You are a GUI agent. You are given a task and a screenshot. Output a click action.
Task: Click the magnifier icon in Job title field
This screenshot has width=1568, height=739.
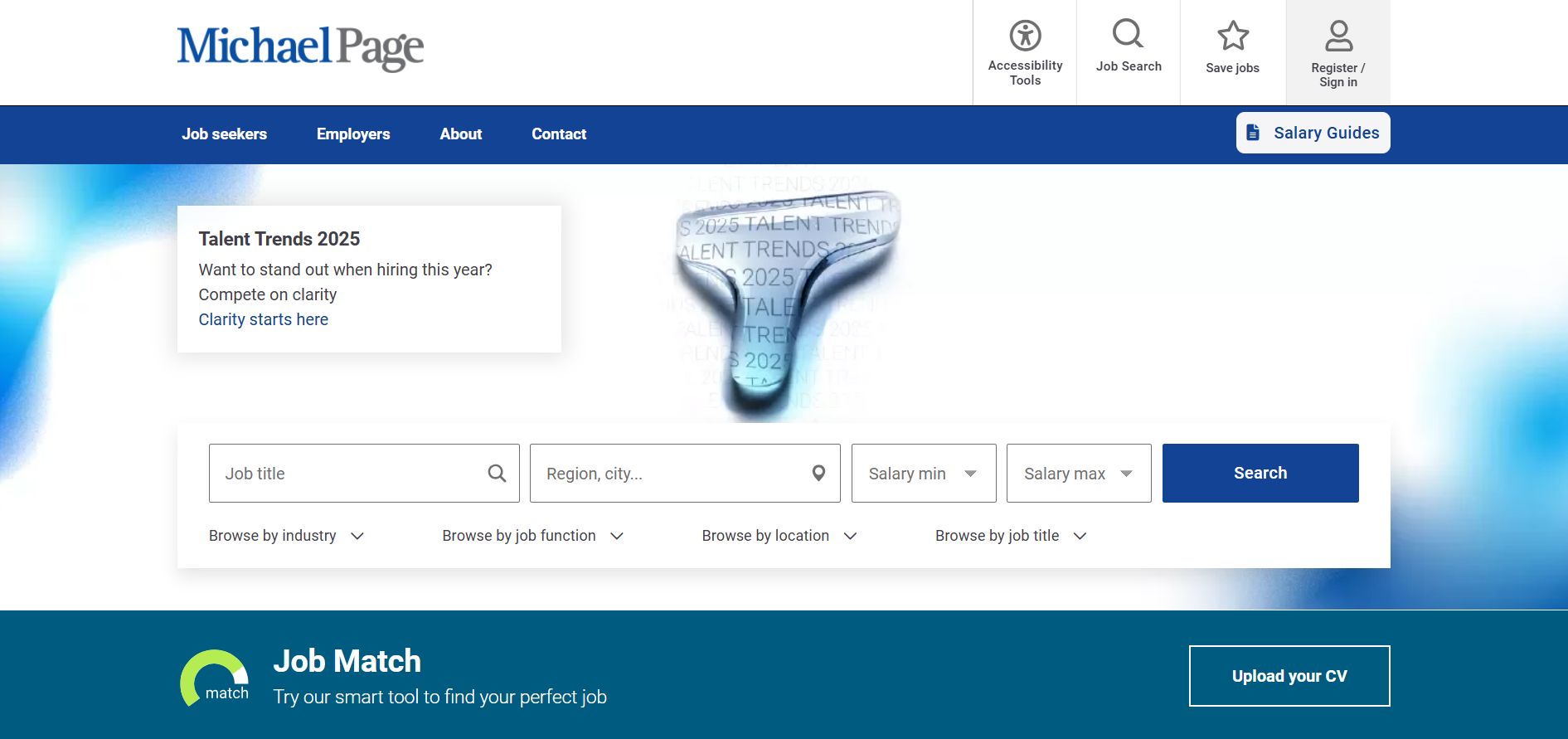497,474
